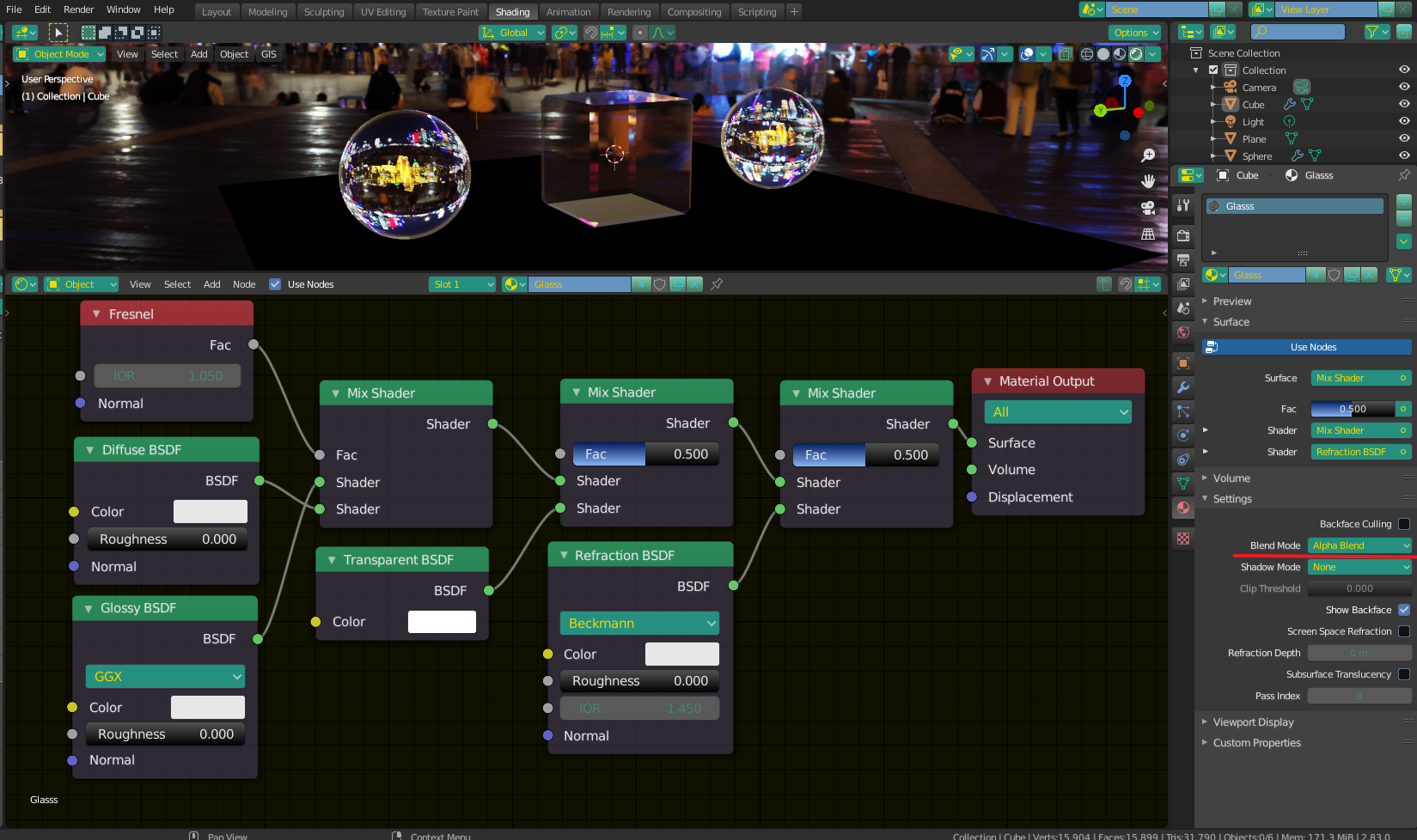
Task: Select rendered viewport shading icon
Action: click(x=1136, y=54)
